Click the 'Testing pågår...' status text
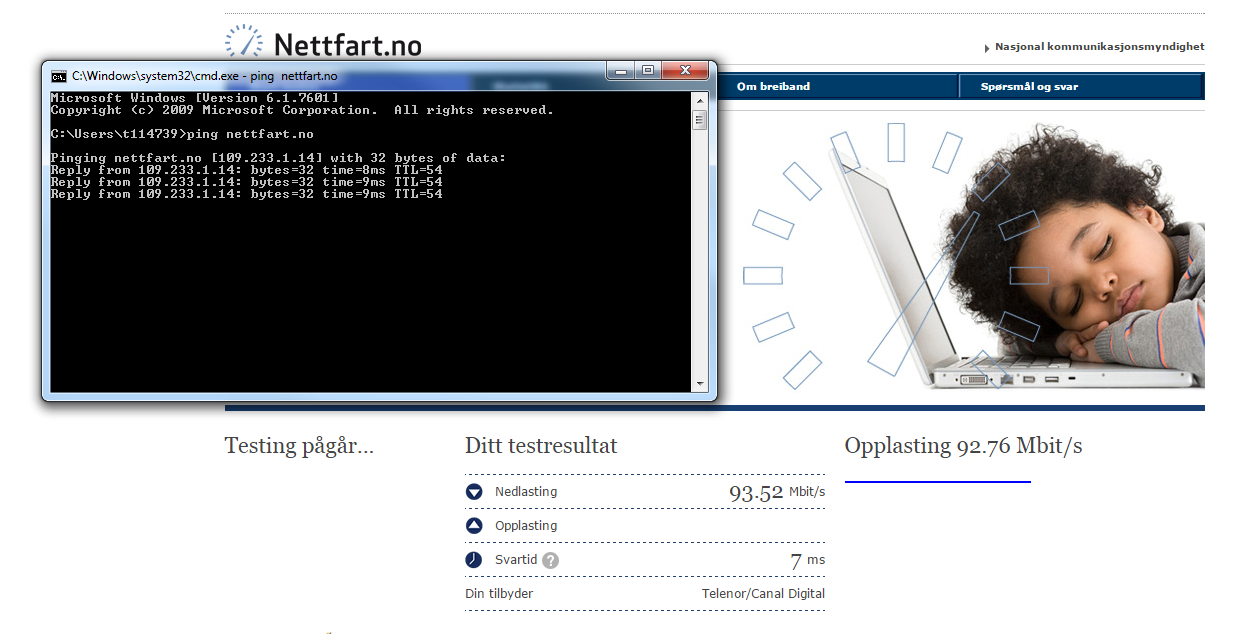 (x=299, y=447)
